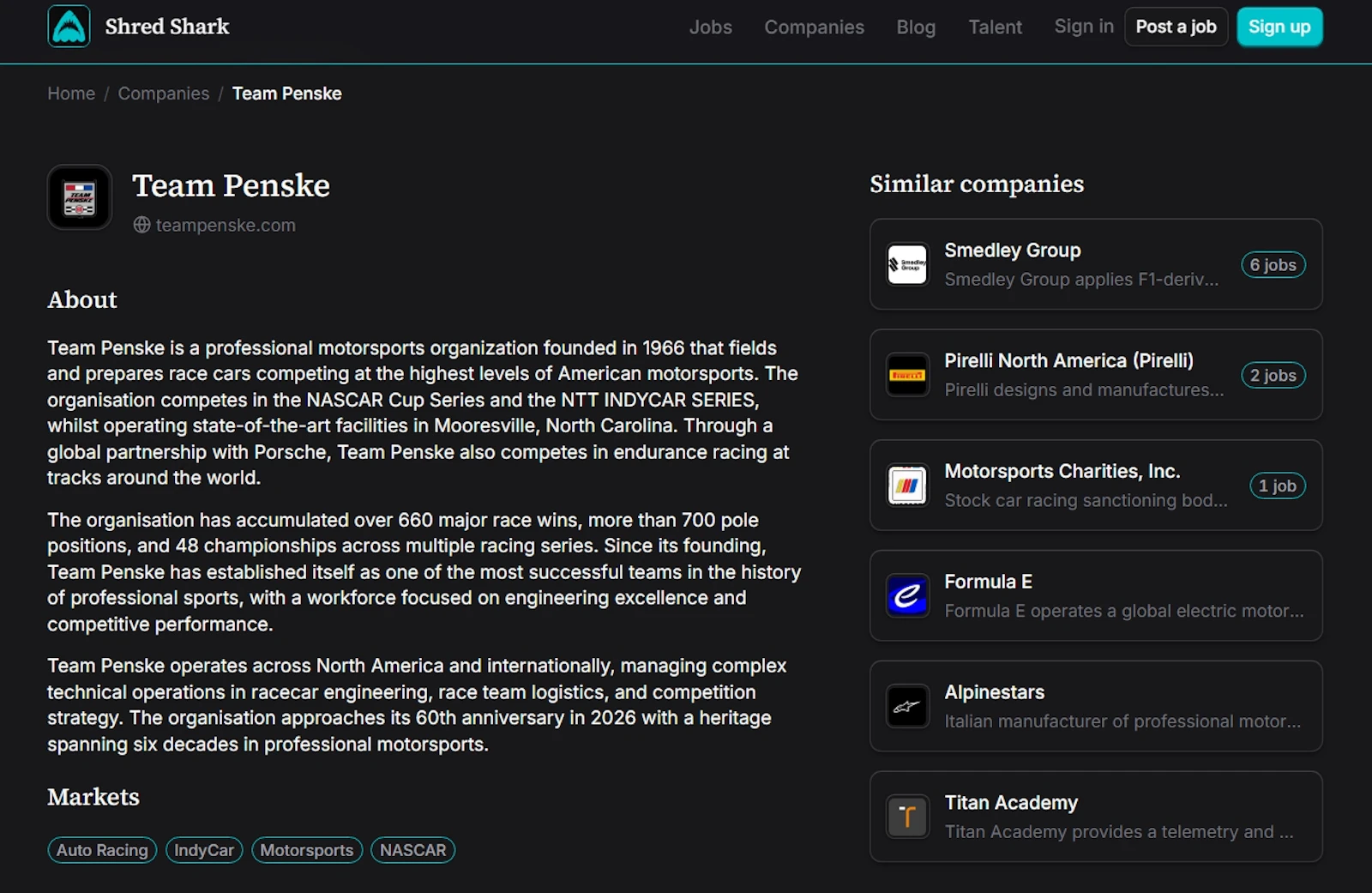Click the paragraph starting 'Team Penske operates across North America'
This screenshot has width=1372, height=893.
pos(418,705)
